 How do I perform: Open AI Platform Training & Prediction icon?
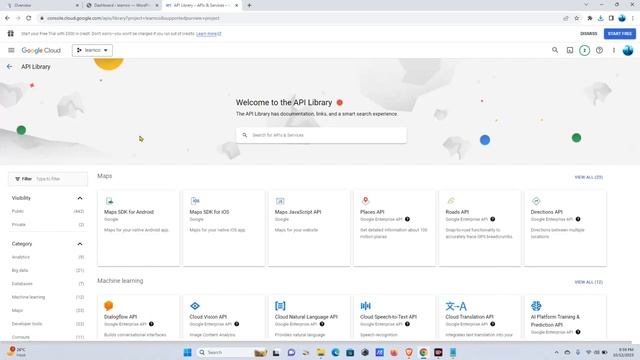536,306
